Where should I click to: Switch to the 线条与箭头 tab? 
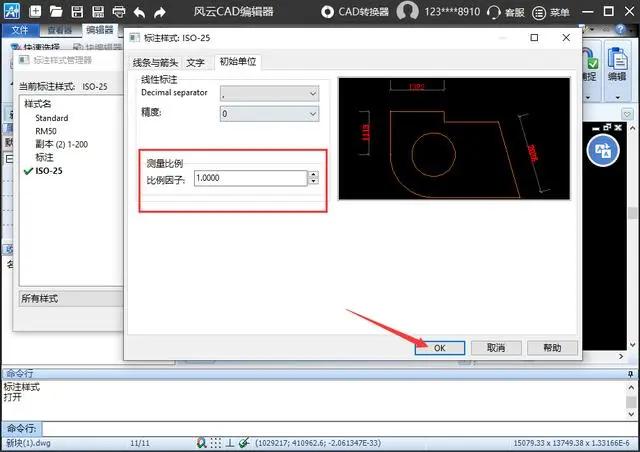click(155, 62)
